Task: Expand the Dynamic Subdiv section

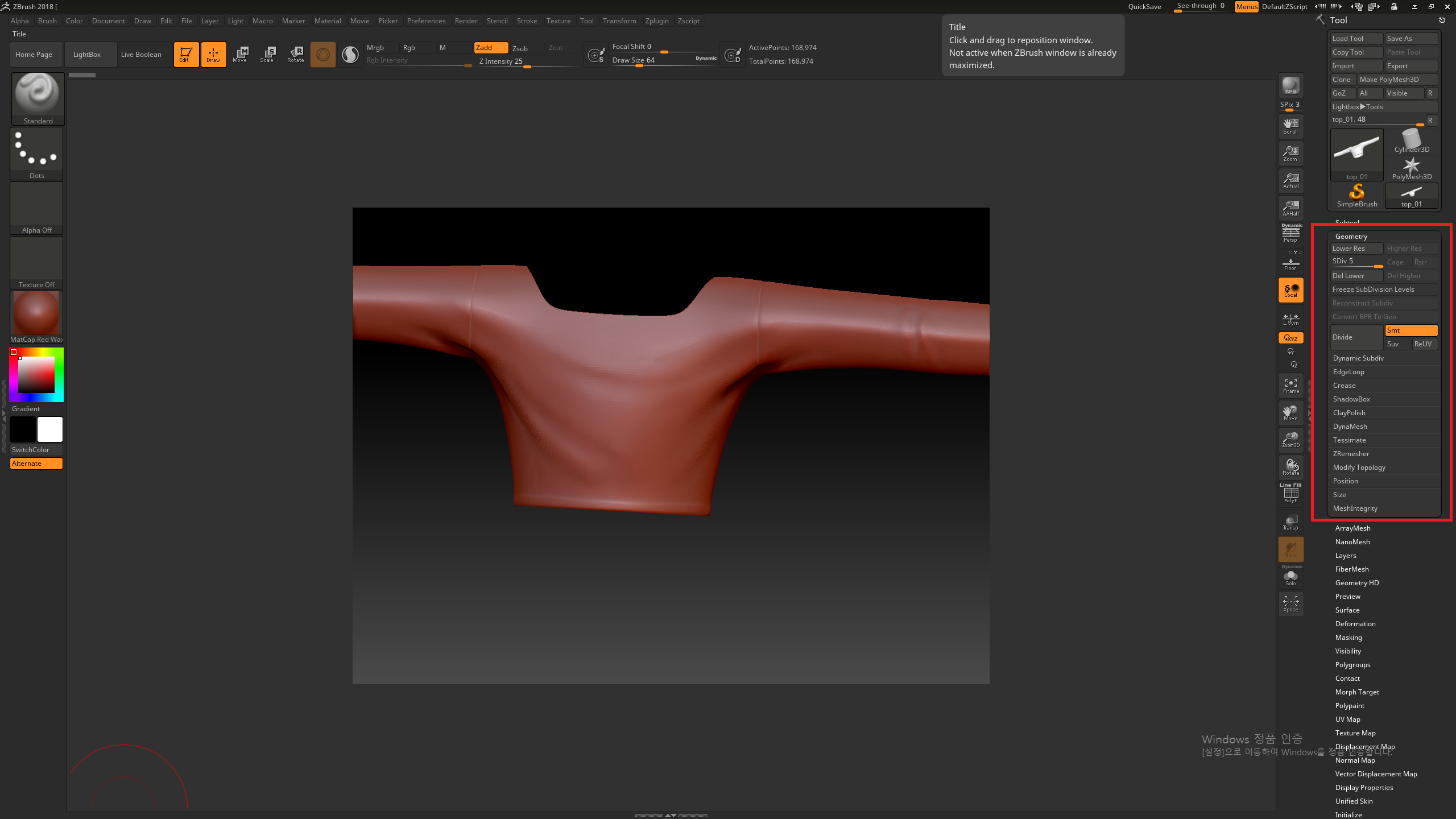Action: (1358, 358)
